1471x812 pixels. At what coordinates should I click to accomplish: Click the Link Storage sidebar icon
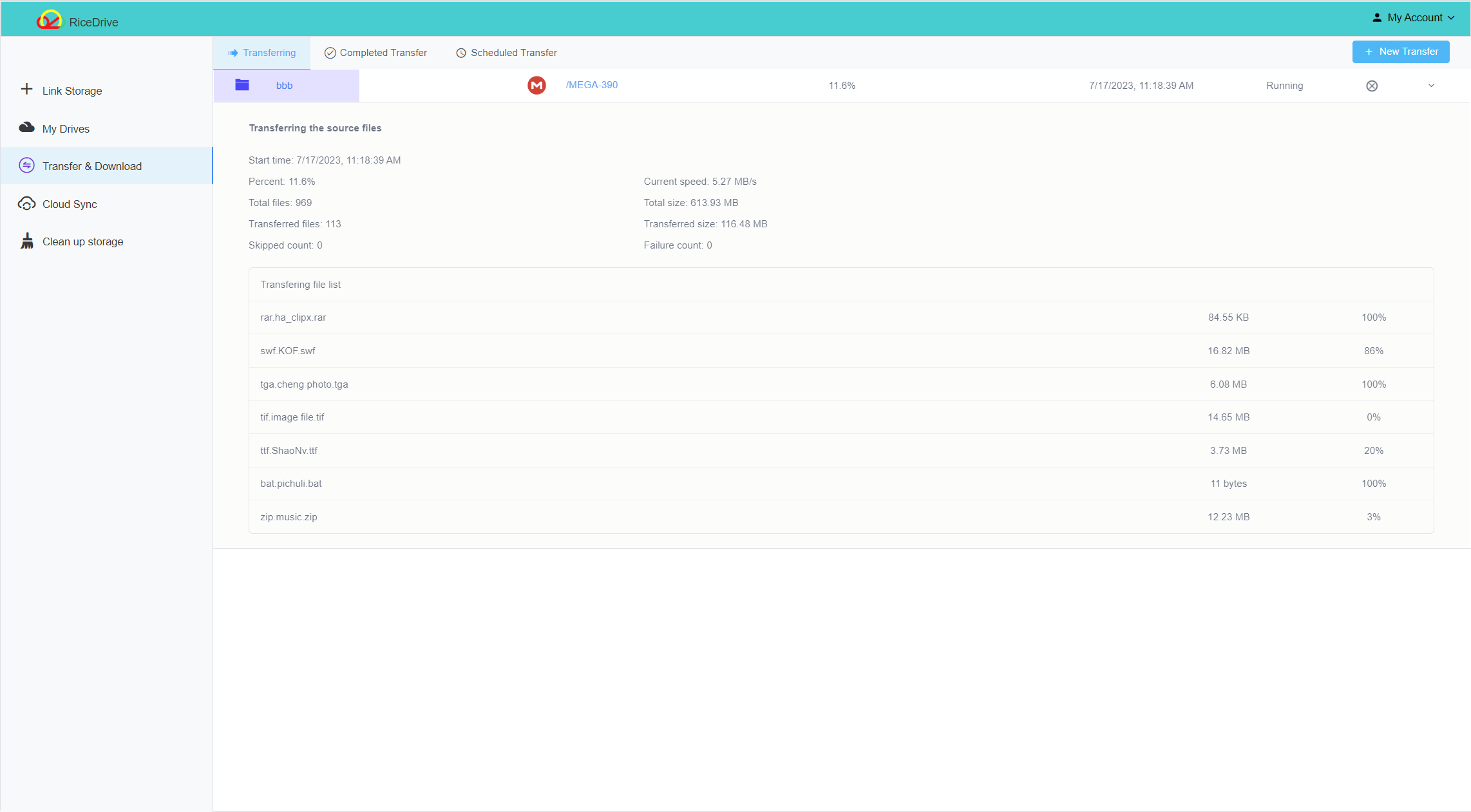tap(26, 90)
